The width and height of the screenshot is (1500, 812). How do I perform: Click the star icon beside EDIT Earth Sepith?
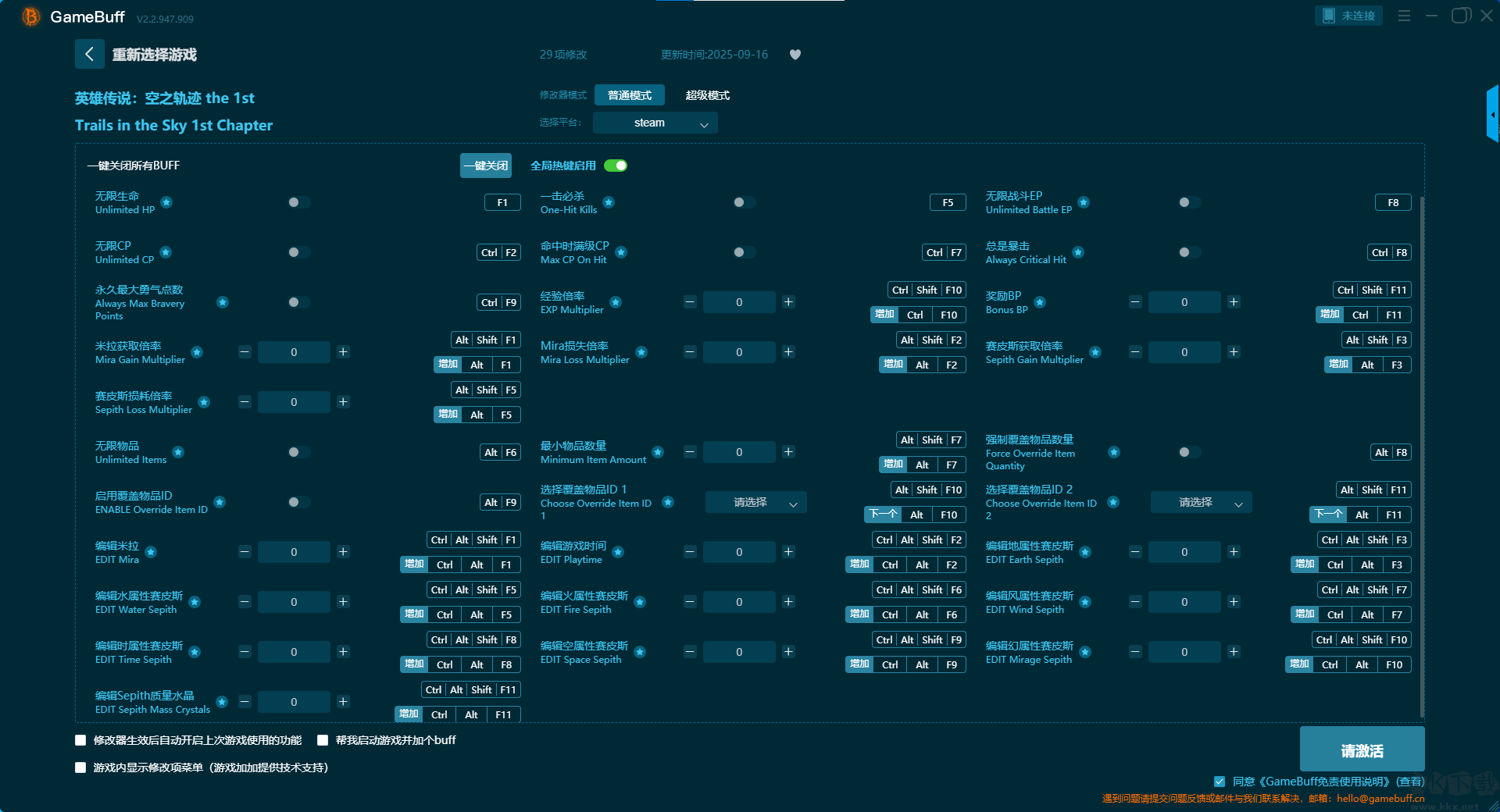[x=1085, y=552]
